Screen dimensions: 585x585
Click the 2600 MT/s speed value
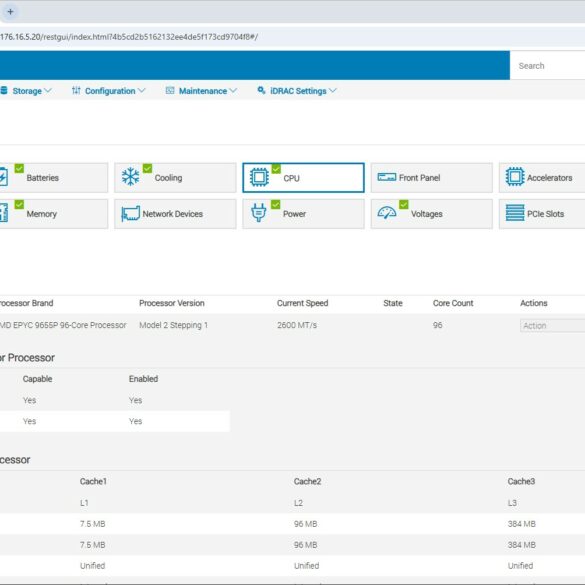297,325
